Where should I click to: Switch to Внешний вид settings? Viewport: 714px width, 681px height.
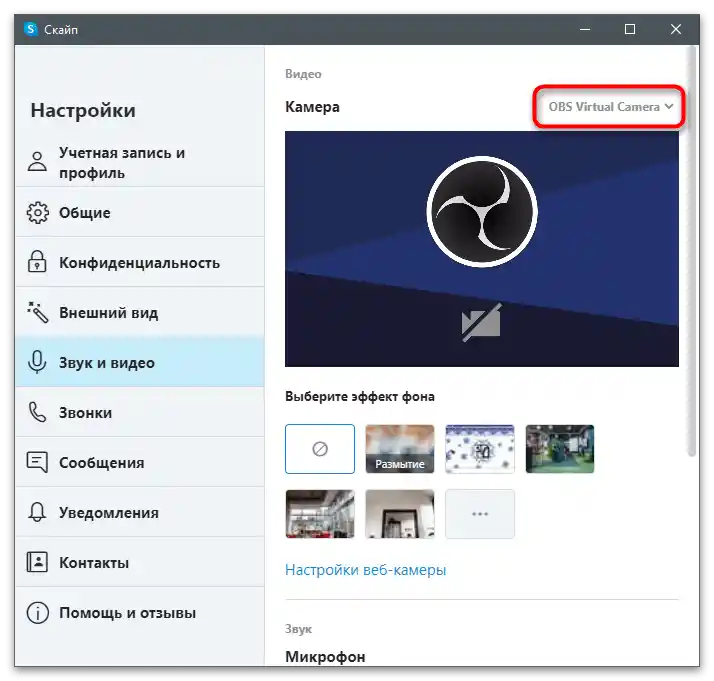[x=140, y=313]
